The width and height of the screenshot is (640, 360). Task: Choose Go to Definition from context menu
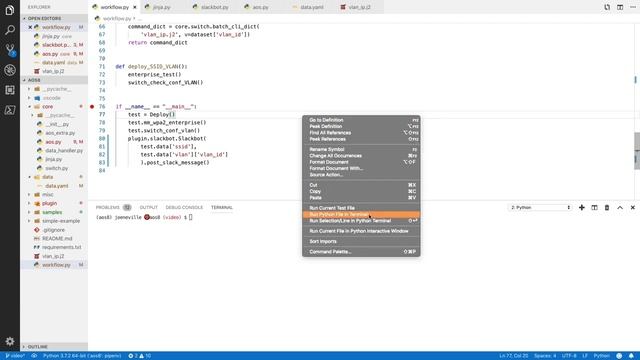pos(361,120)
